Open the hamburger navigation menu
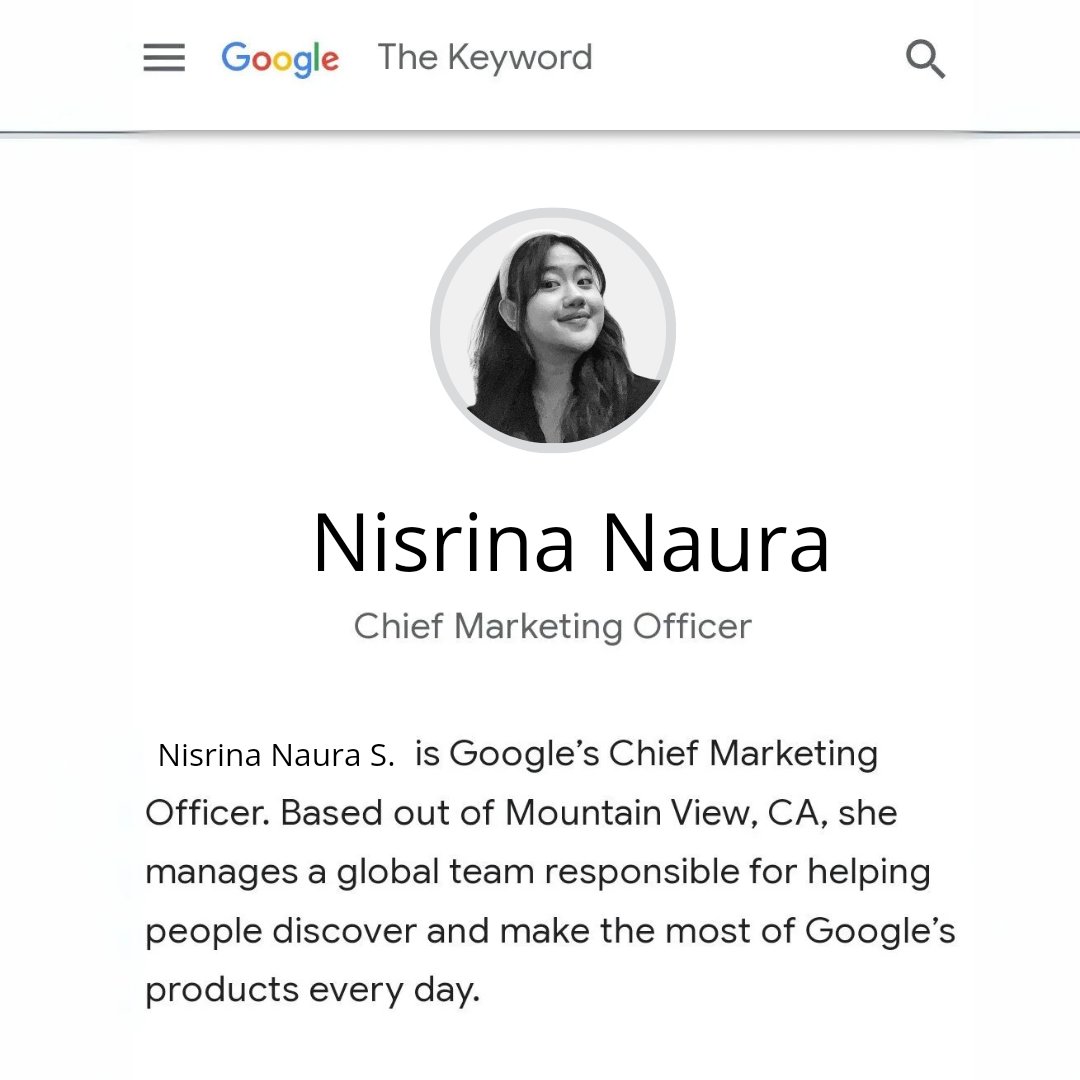Viewport: 1080px width, 1080px height. 164,57
